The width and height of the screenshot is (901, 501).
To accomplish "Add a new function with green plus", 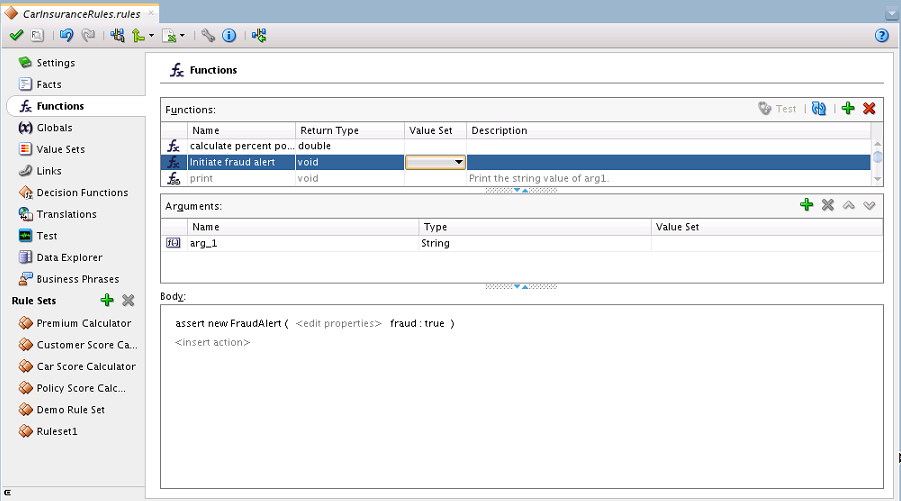I will (x=848, y=109).
